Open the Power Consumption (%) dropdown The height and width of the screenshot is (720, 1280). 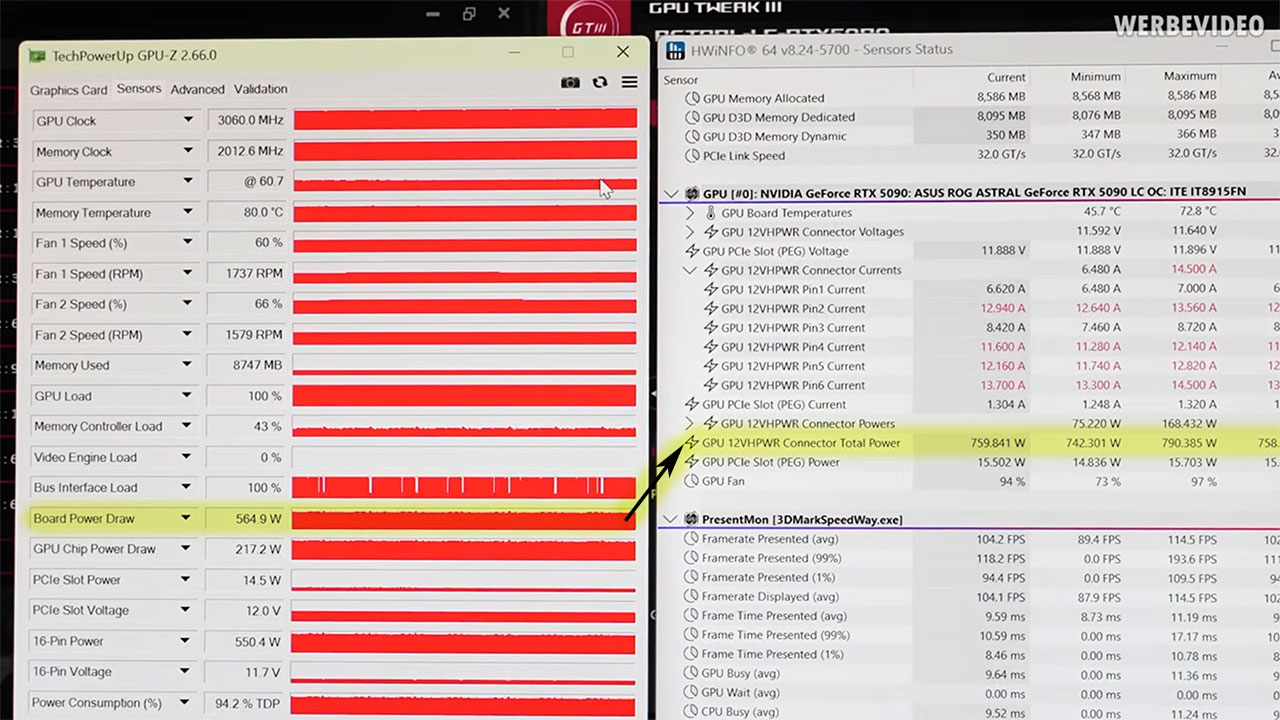point(186,702)
